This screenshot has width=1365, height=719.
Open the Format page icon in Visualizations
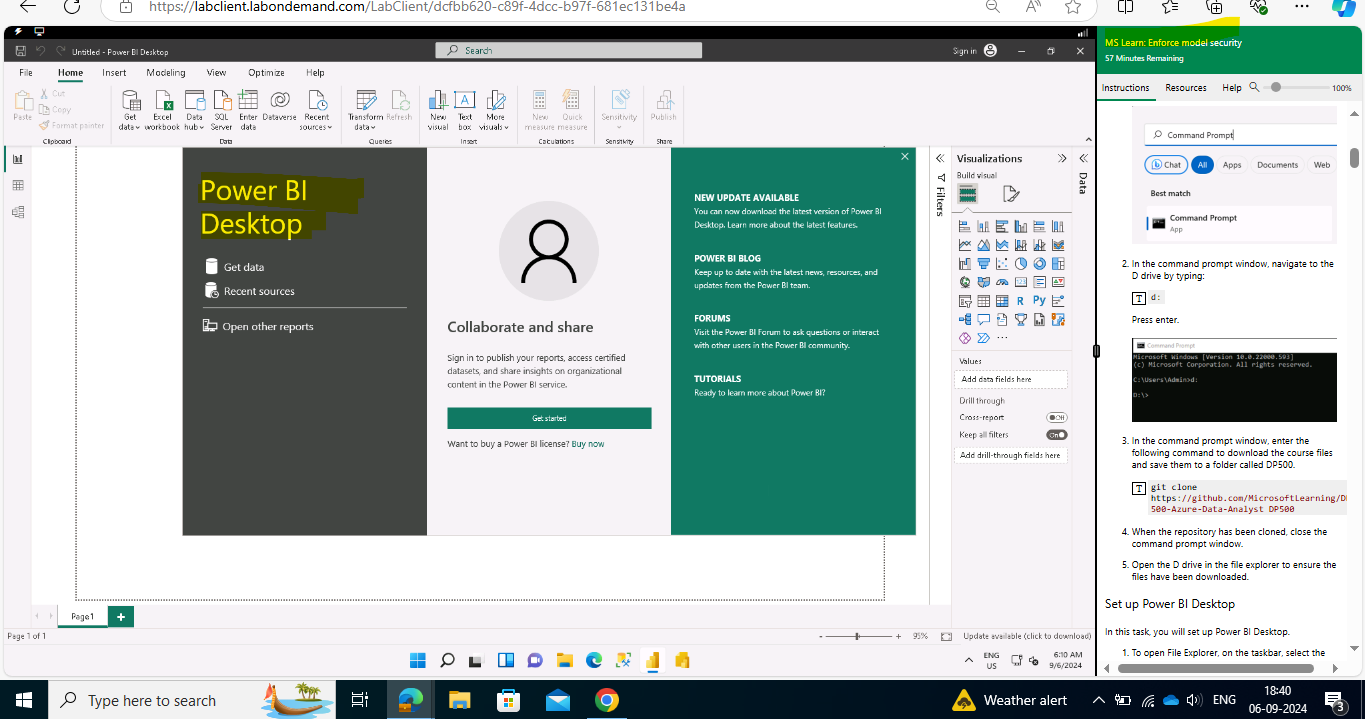[1011, 194]
